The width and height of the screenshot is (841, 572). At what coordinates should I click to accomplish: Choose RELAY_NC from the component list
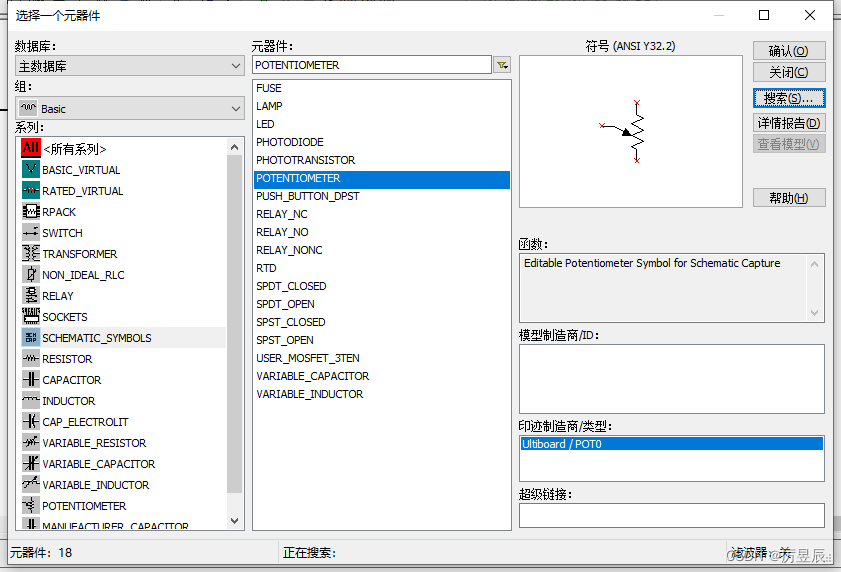click(282, 214)
